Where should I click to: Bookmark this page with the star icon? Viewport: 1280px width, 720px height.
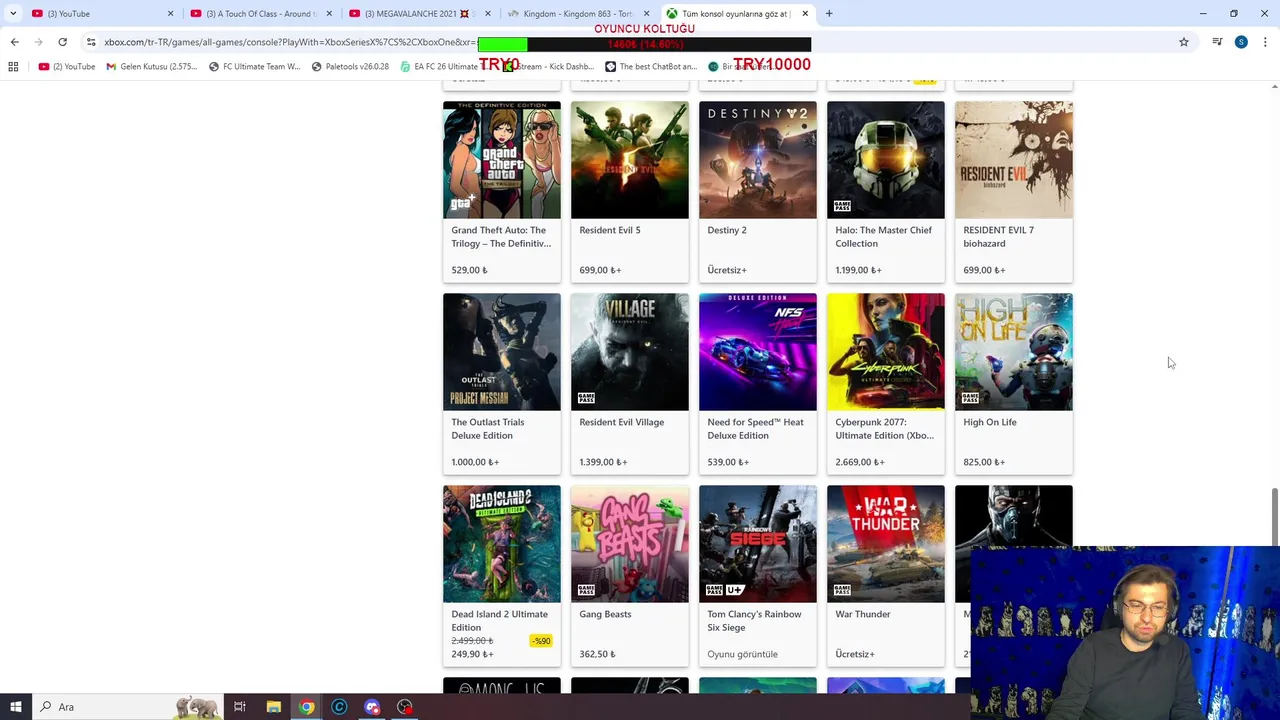click(x=1184, y=42)
